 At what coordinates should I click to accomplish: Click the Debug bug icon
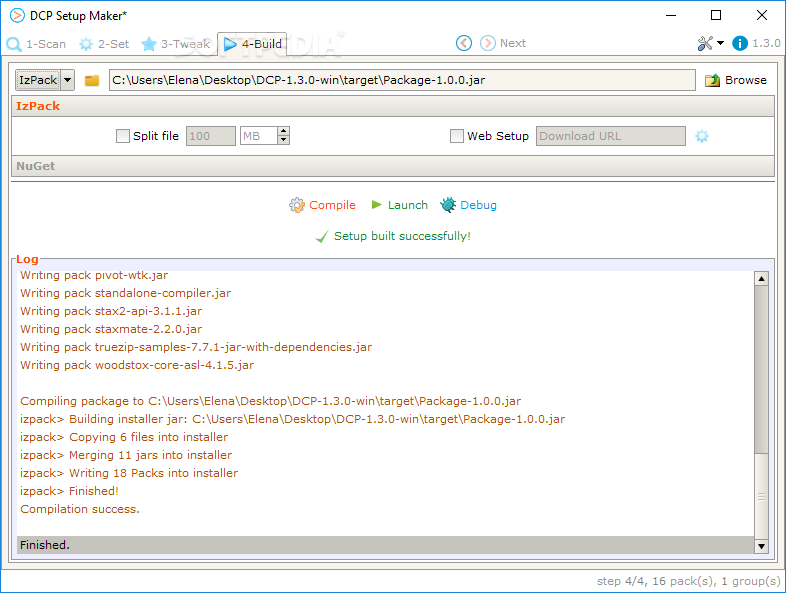coord(448,205)
